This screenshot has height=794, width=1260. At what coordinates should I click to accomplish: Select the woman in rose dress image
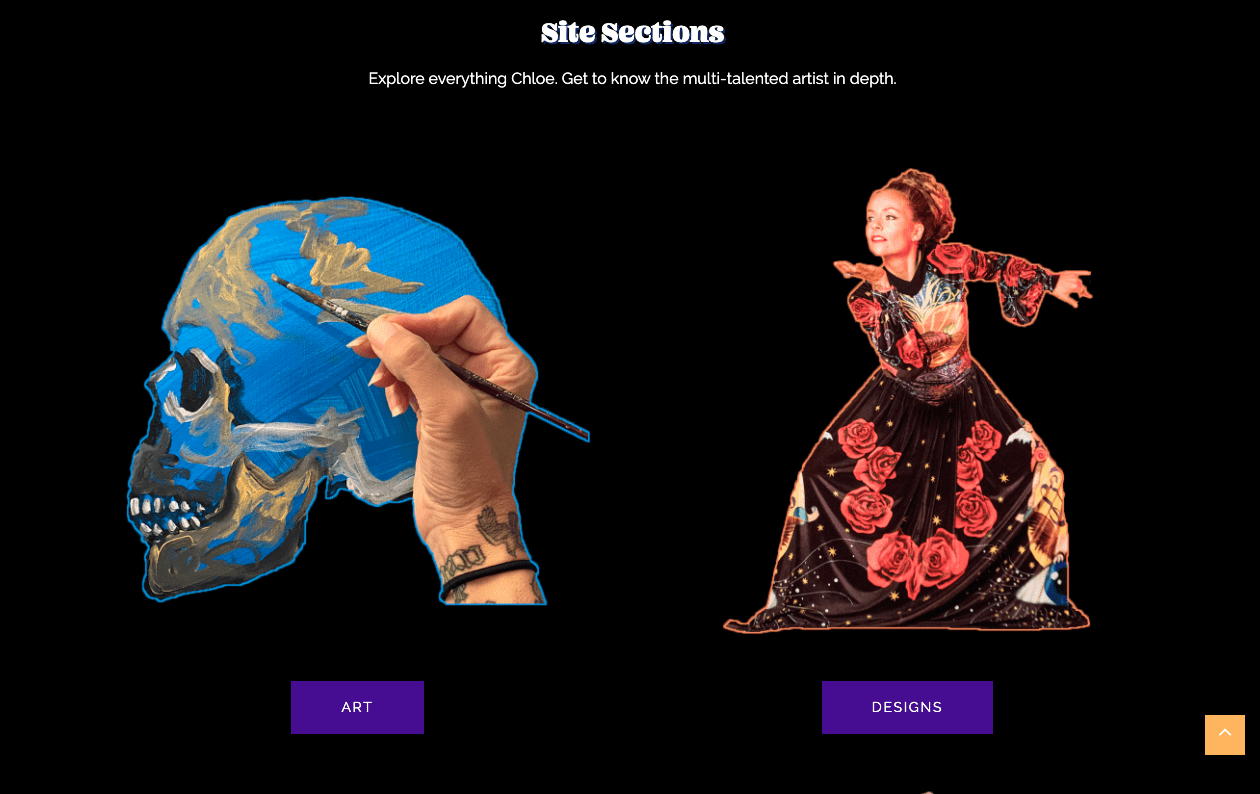[x=908, y=400]
